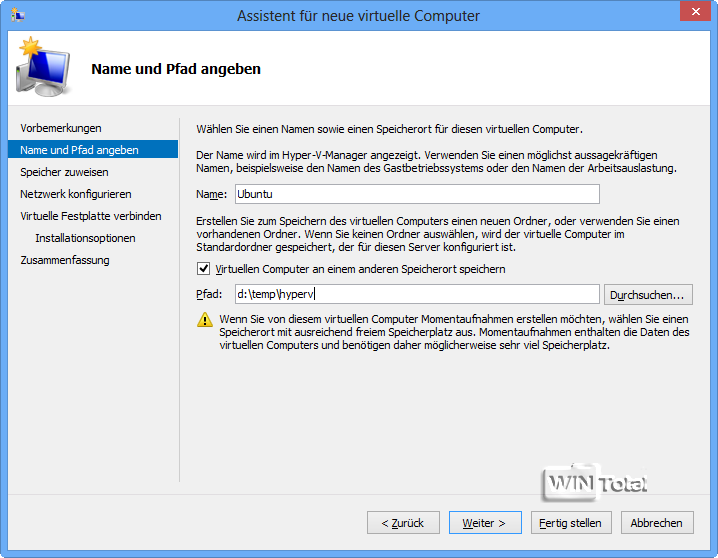Click the yellow warning triangle icon

click(205, 321)
